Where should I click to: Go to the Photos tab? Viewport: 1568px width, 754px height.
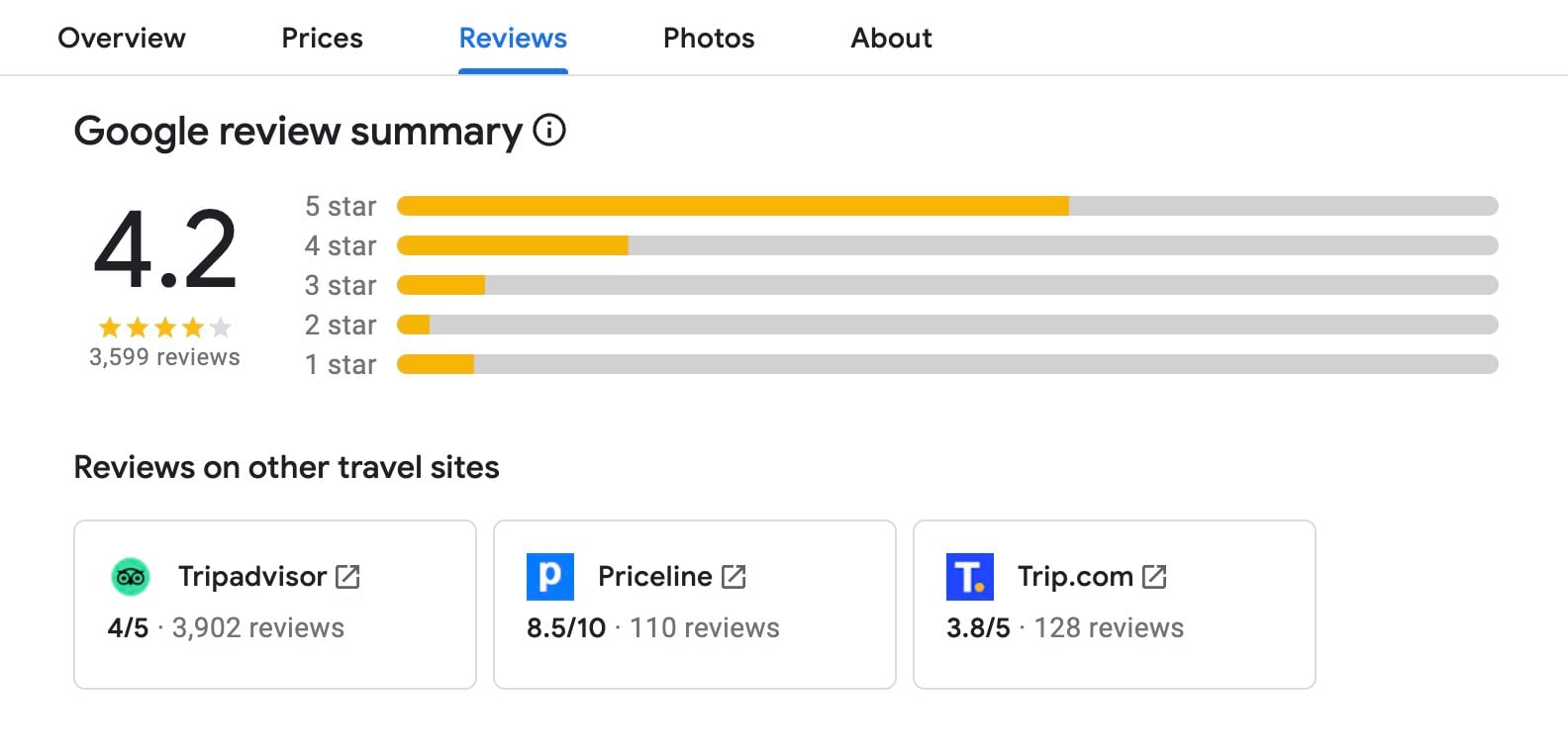click(709, 38)
